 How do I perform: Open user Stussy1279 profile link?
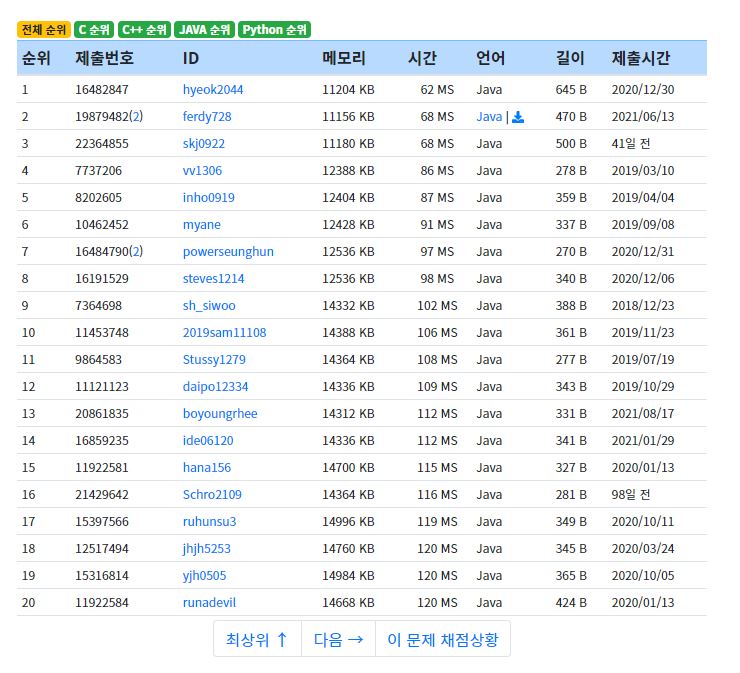pos(214,360)
